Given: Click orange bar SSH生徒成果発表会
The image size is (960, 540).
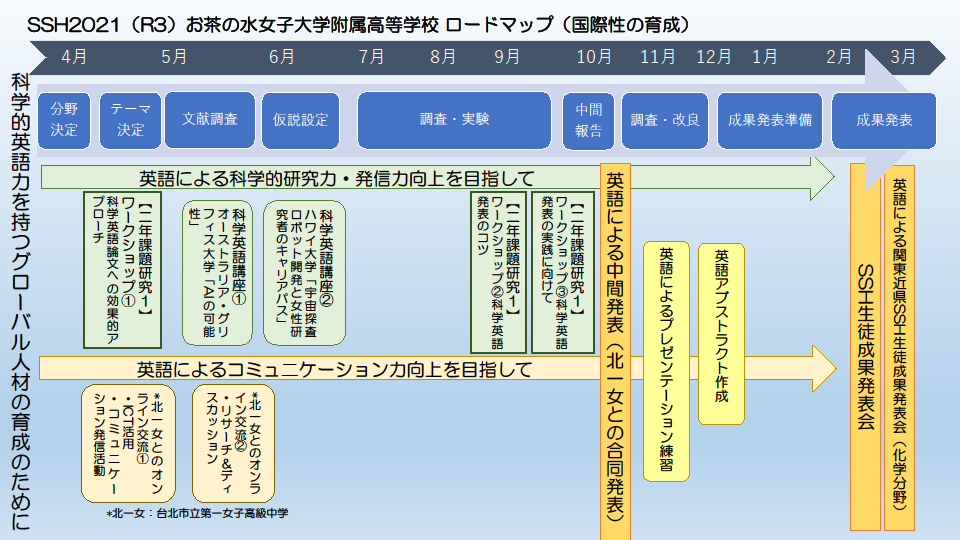Looking at the screenshot, I should click(x=865, y=347).
